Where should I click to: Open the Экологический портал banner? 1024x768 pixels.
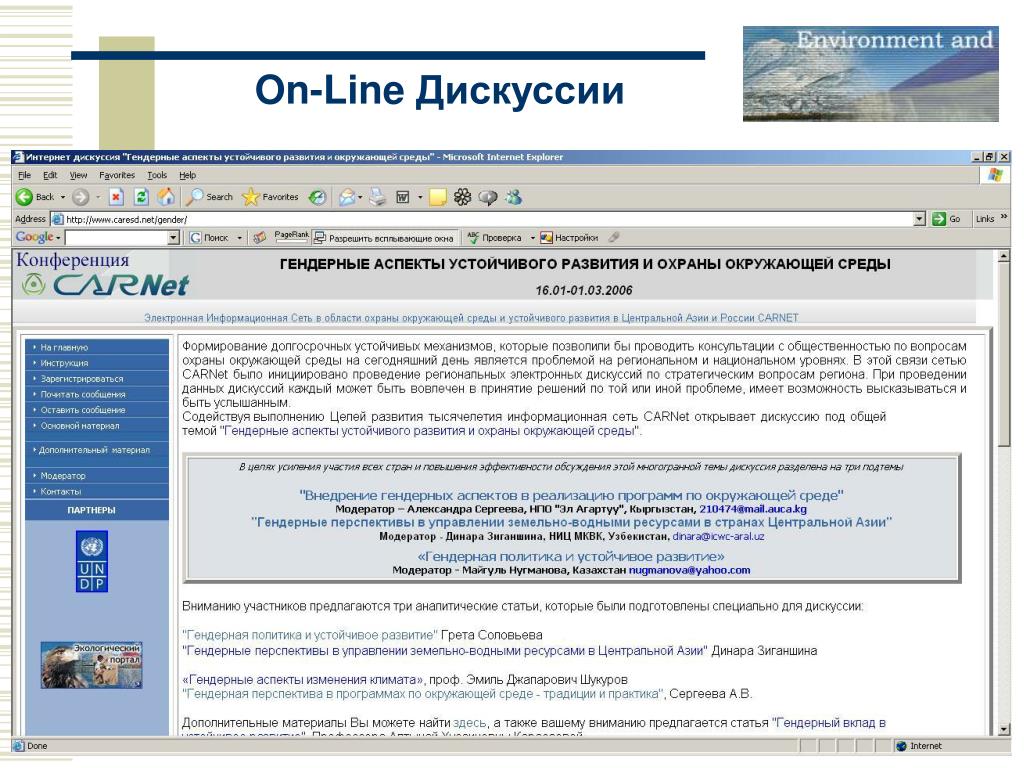click(91, 665)
